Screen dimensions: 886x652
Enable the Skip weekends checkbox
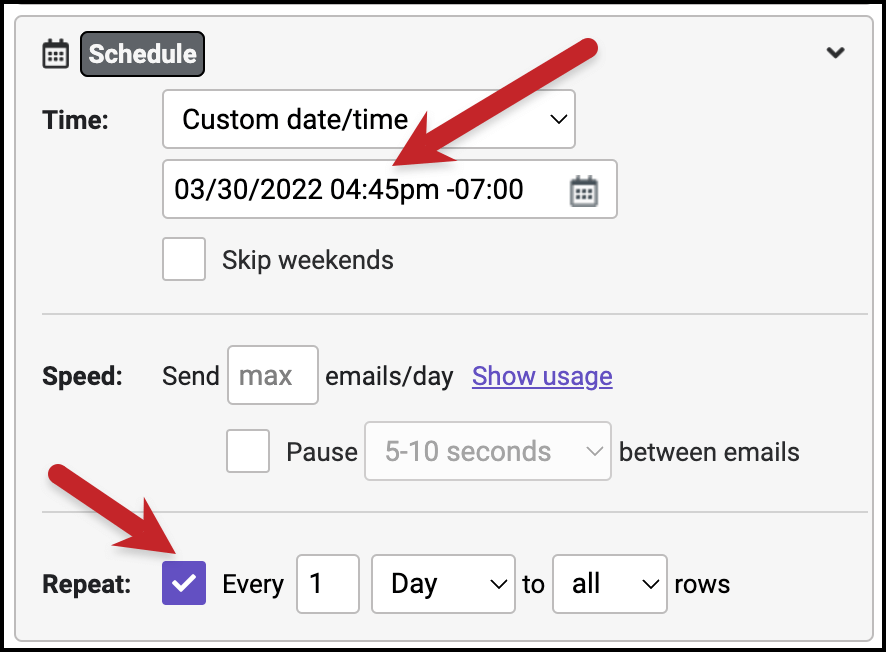pos(184,259)
